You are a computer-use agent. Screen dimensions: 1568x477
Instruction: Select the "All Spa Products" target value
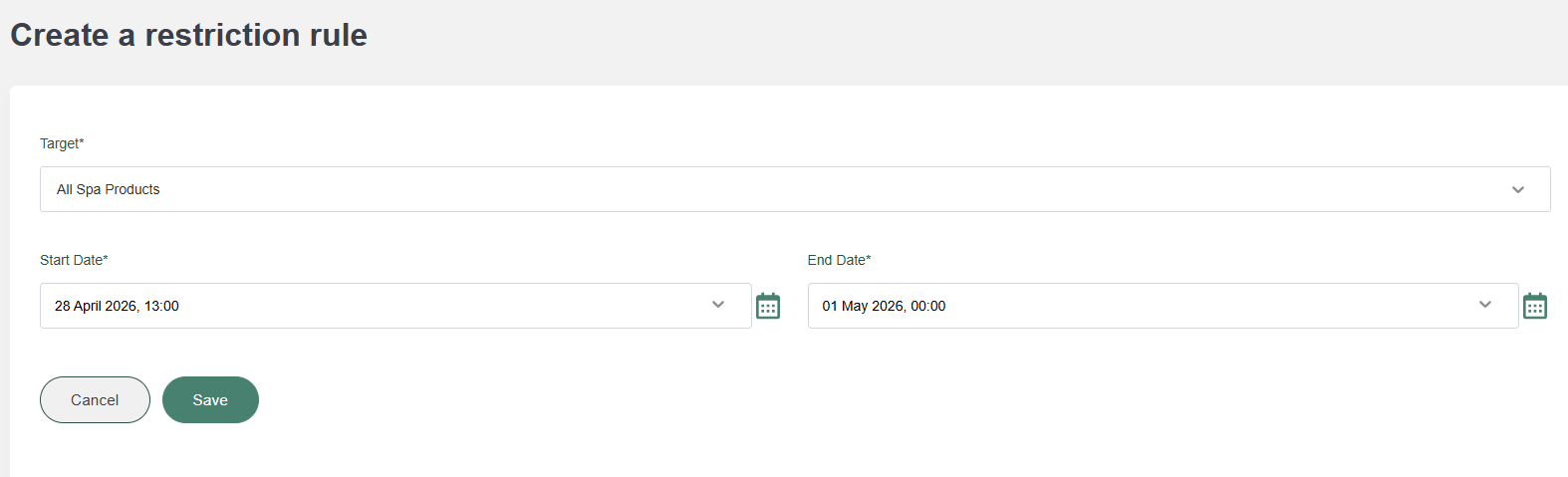click(x=109, y=189)
